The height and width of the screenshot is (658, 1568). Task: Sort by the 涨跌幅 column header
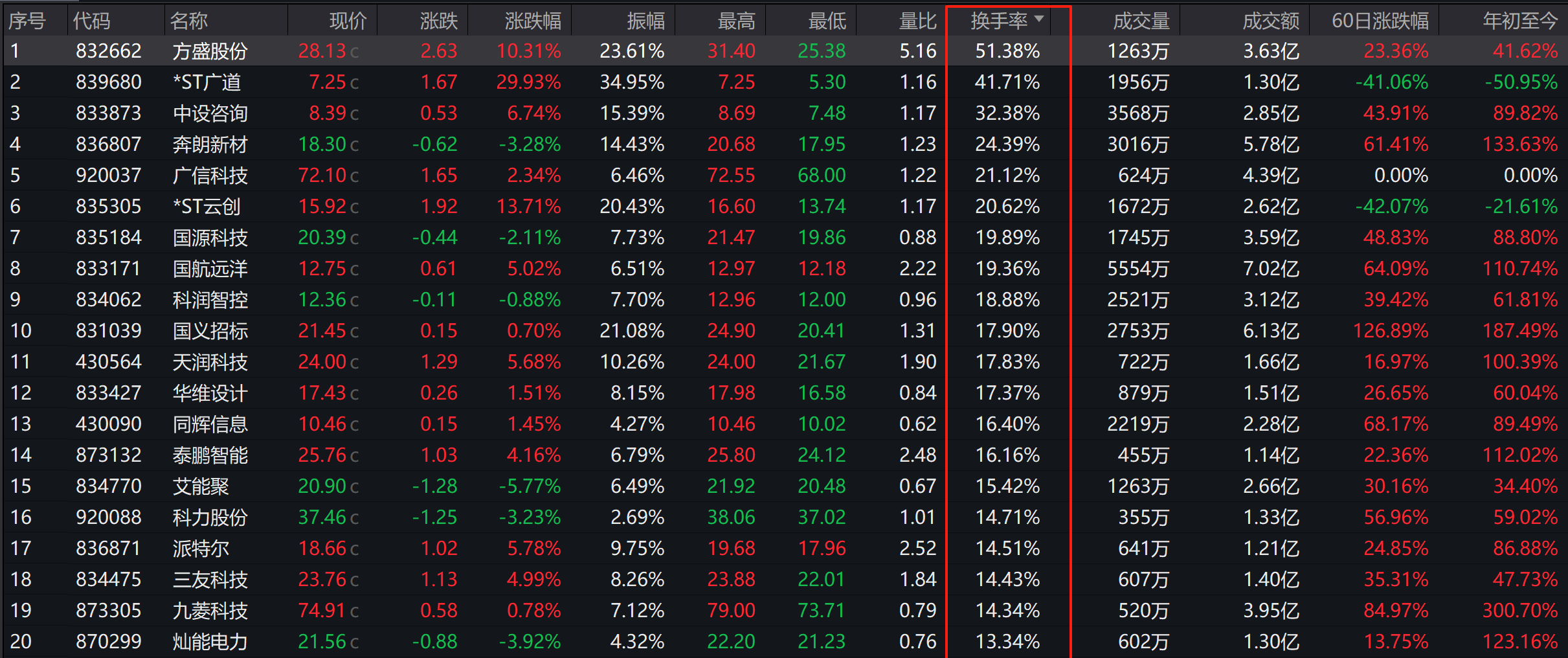533,21
